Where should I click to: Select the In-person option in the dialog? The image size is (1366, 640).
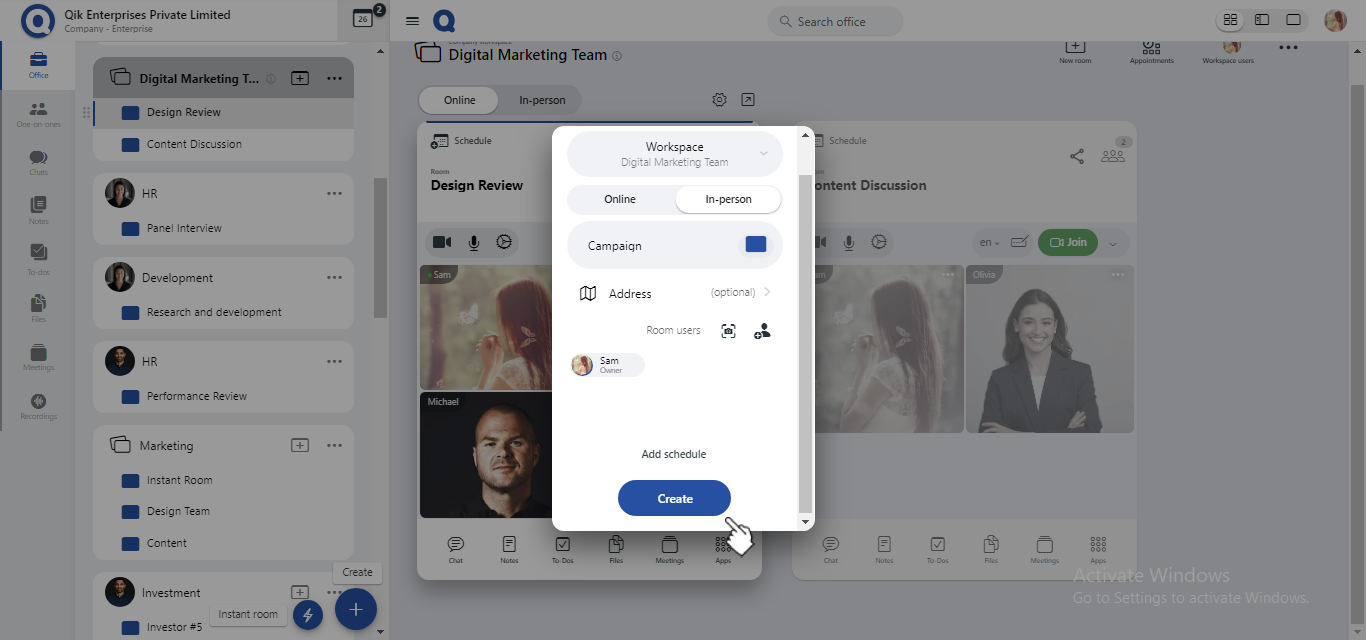click(x=728, y=199)
